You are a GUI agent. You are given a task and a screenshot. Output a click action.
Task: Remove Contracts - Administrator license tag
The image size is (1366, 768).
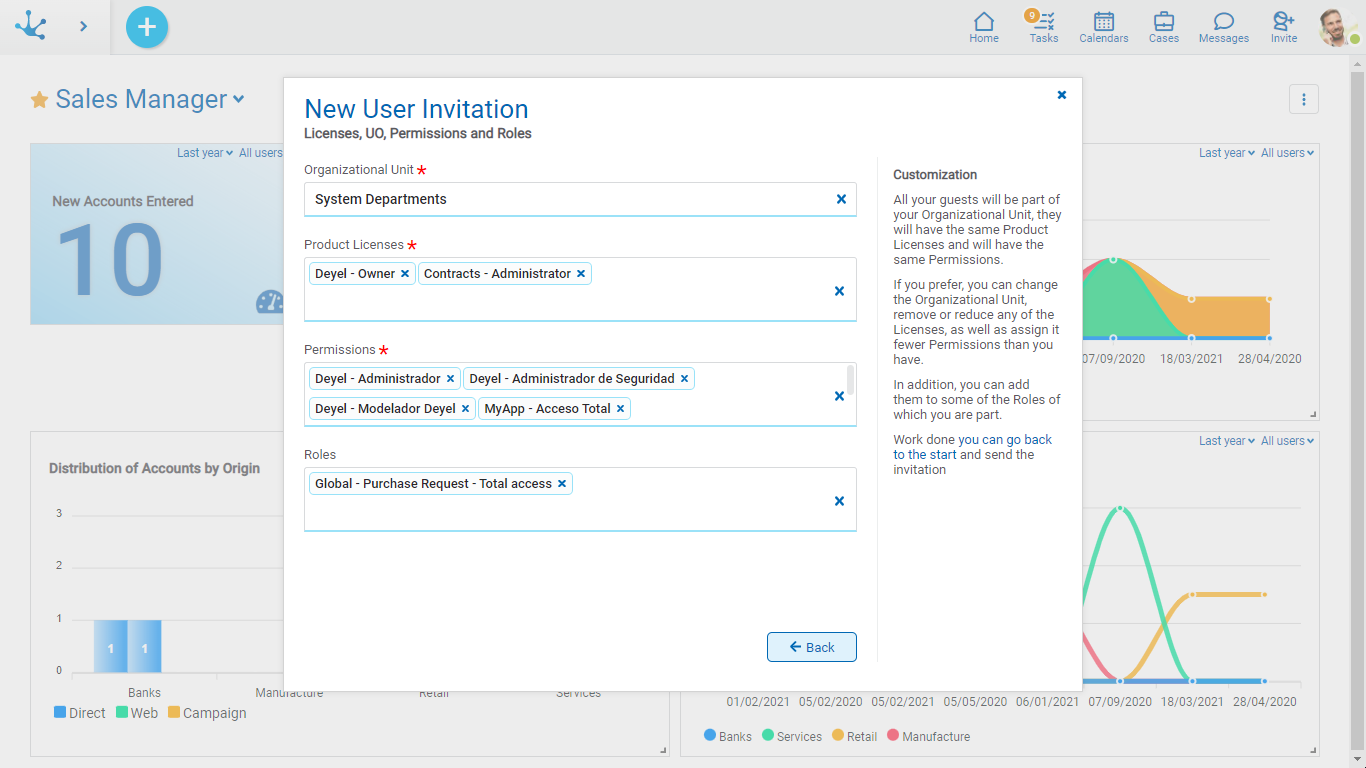pyautogui.click(x=581, y=274)
